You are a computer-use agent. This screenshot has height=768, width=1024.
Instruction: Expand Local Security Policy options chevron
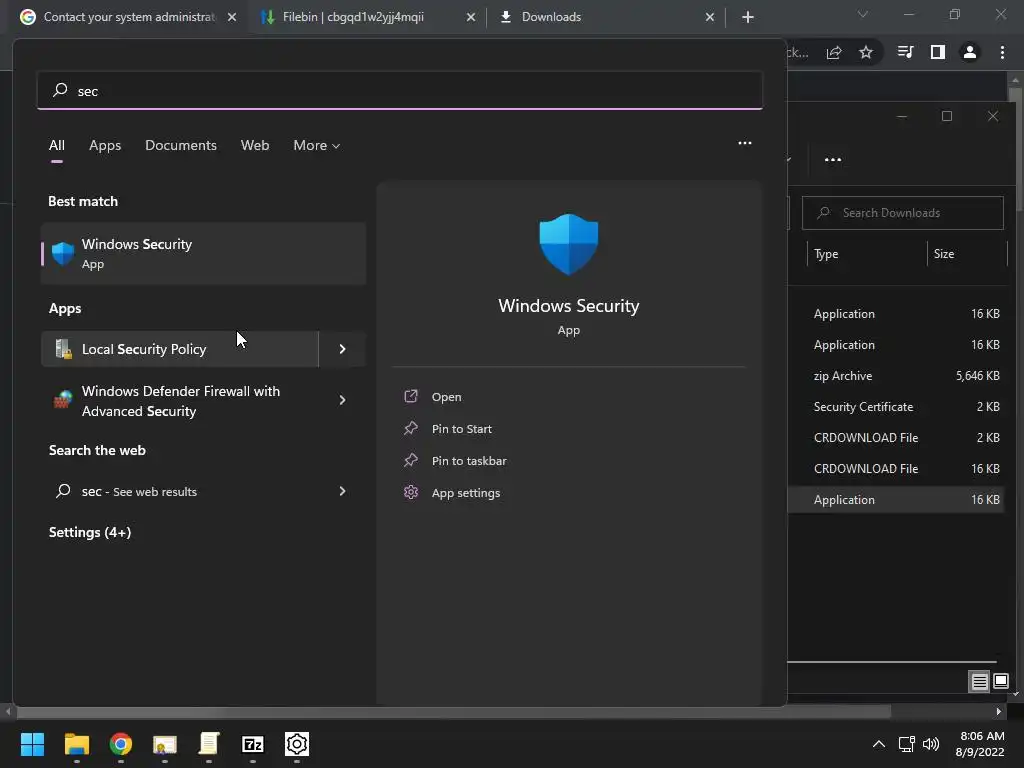coord(342,349)
